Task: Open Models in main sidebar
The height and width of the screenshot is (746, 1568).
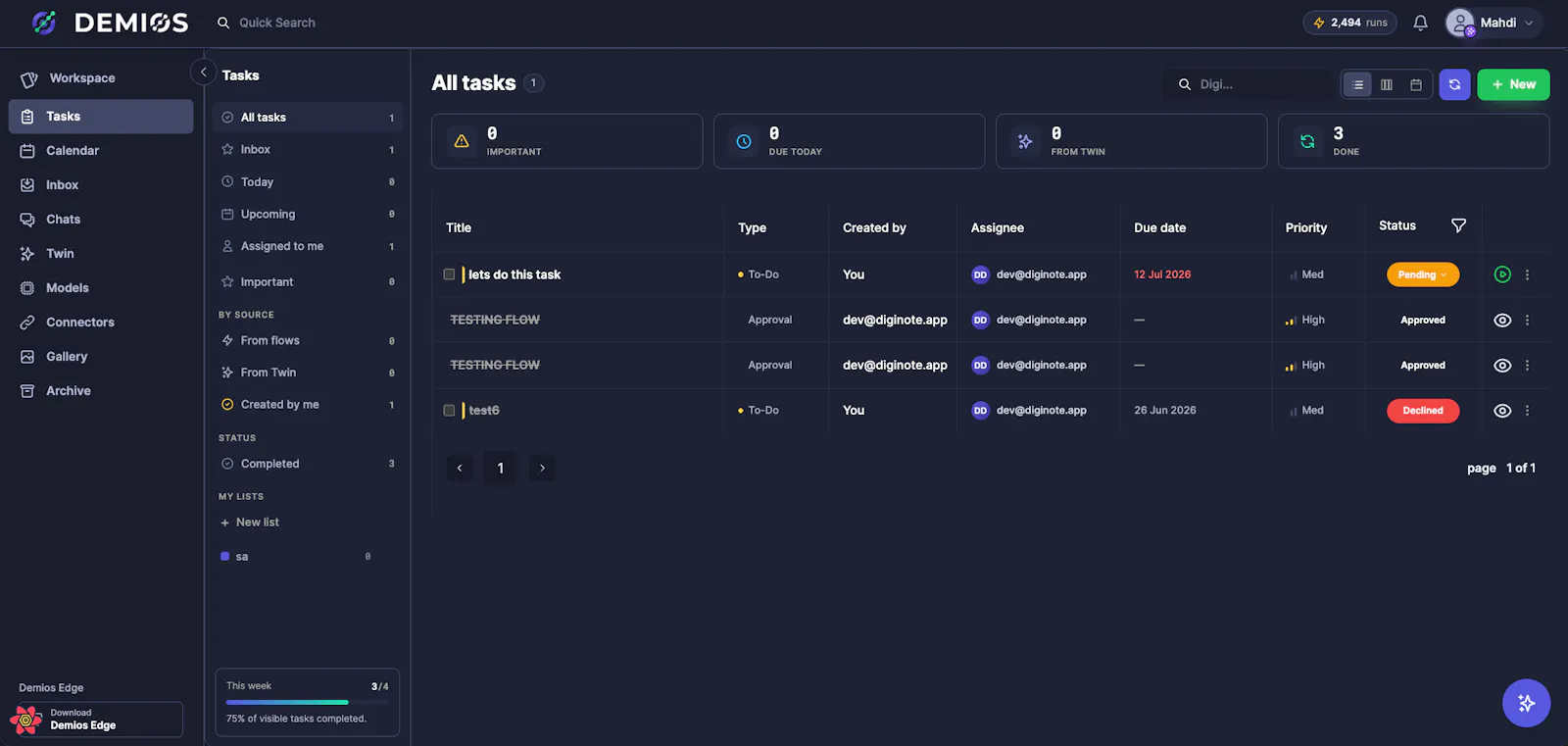Action: point(101,288)
